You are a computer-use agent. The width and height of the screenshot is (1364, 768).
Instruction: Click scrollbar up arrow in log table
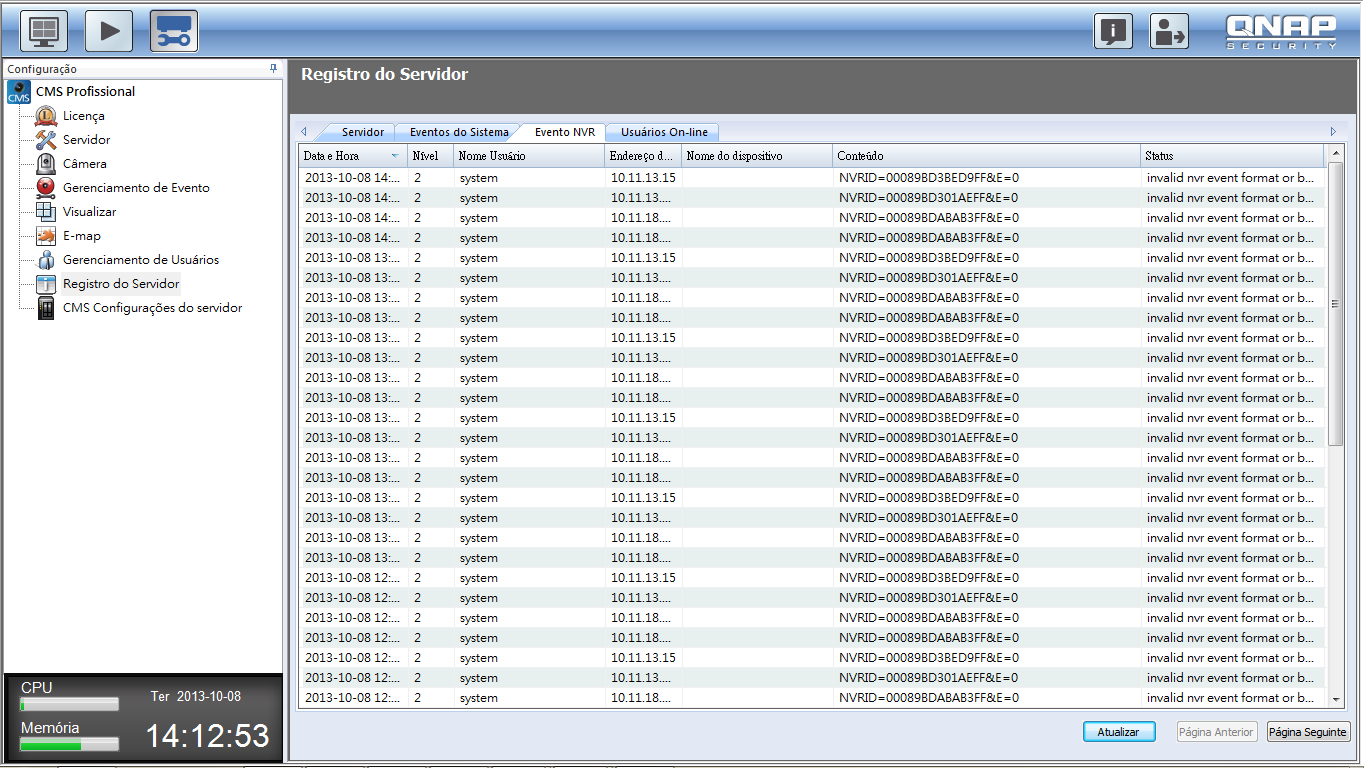click(x=1335, y=154)
